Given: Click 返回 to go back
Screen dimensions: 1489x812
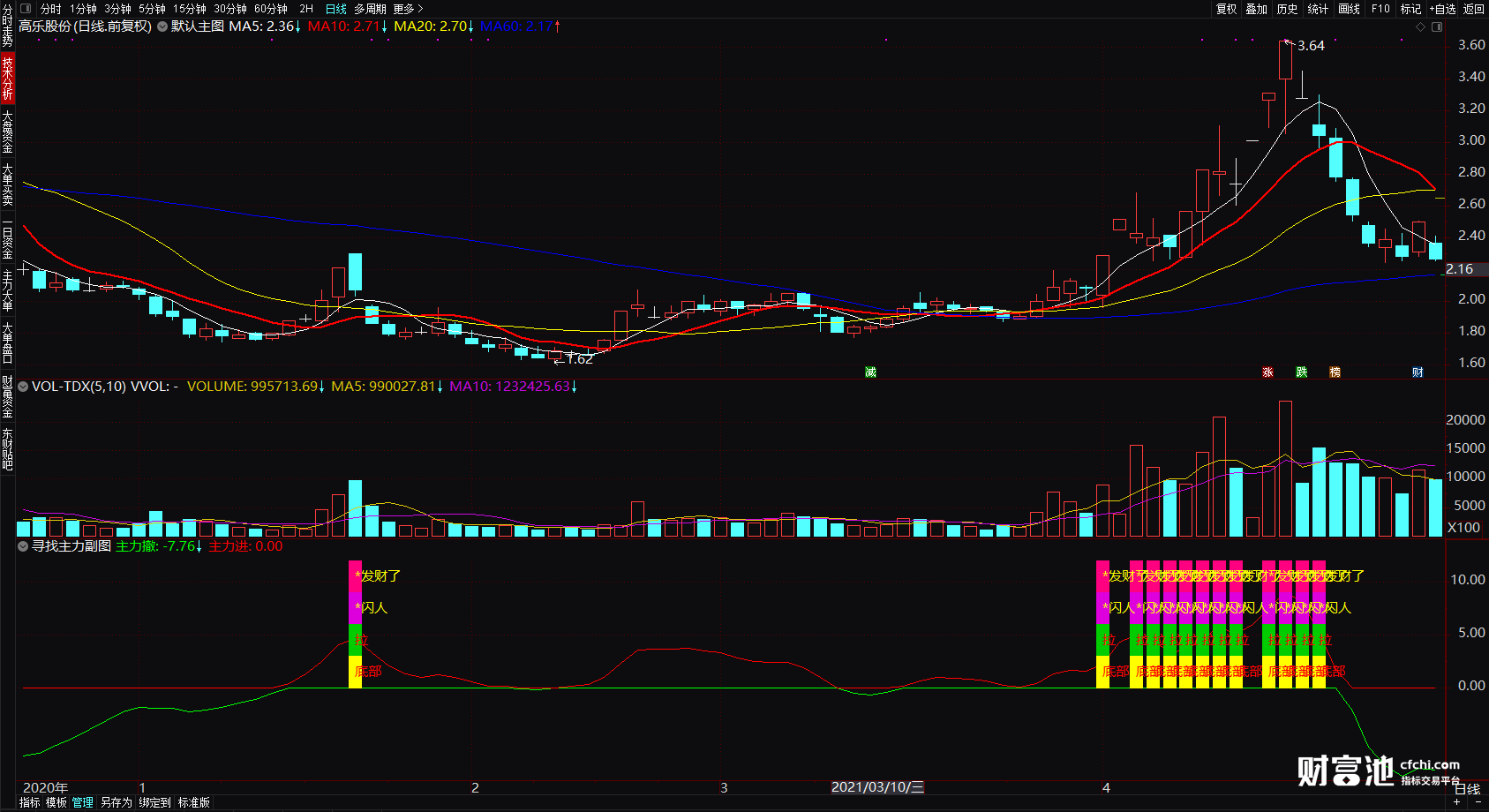Looking at the screenshot, I should (x=1474, y=8).
